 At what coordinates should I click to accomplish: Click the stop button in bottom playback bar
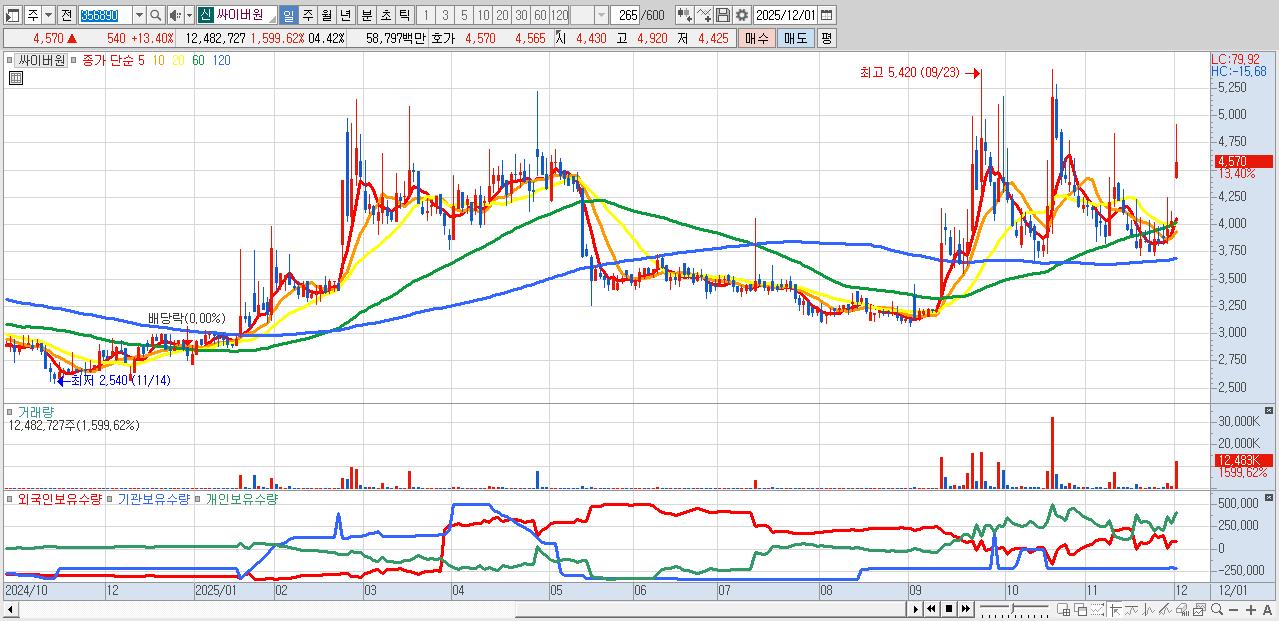click(x=948, y=609)
